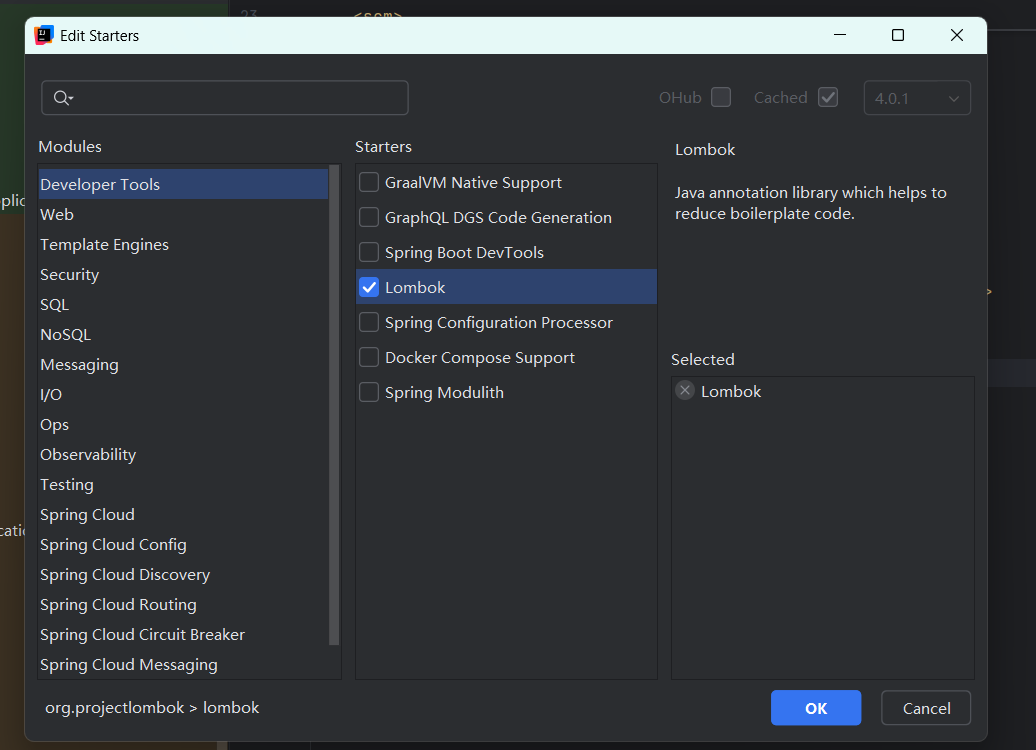Choose Spring Cloud Discovery module
The image size is (1036, 750).
click(183, 575)
